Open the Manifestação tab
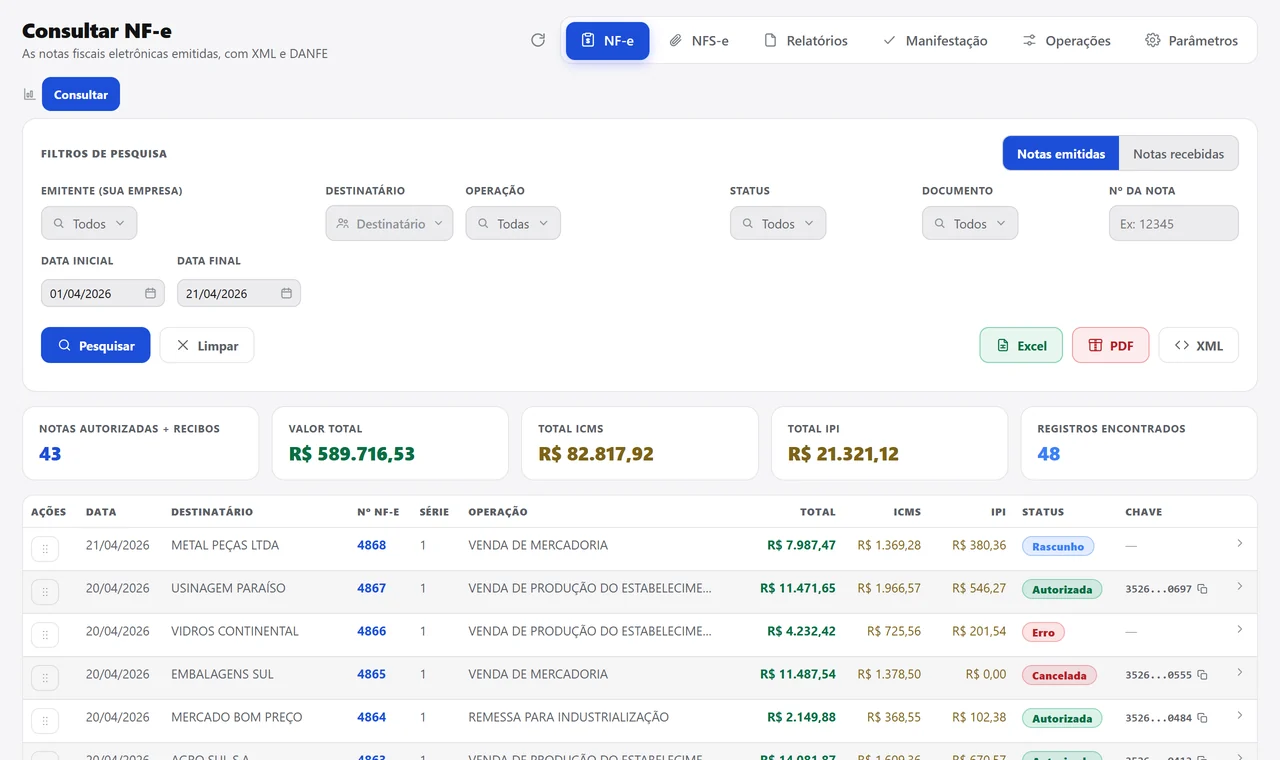This screenshot has height=760, width=1280. [935, 41]
